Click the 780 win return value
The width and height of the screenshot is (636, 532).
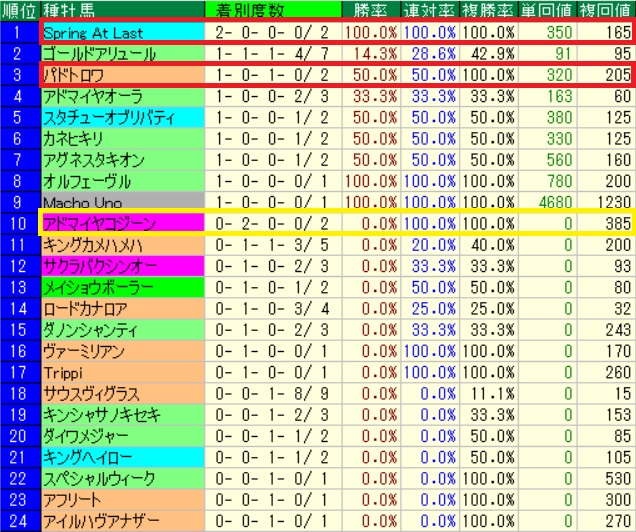pyautogui.click(x=559, y=181)
